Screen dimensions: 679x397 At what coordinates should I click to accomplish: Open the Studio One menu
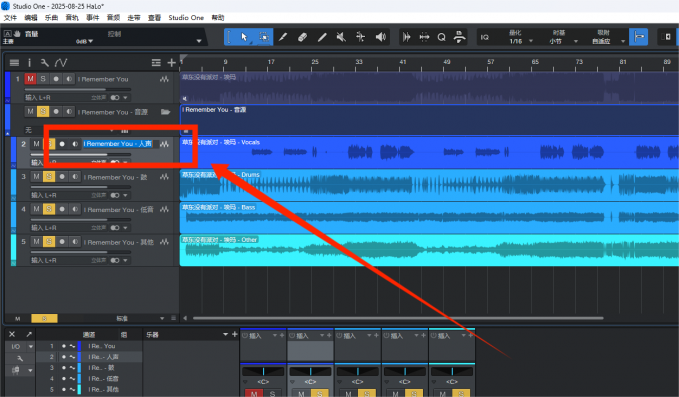[x=186, y=18]
